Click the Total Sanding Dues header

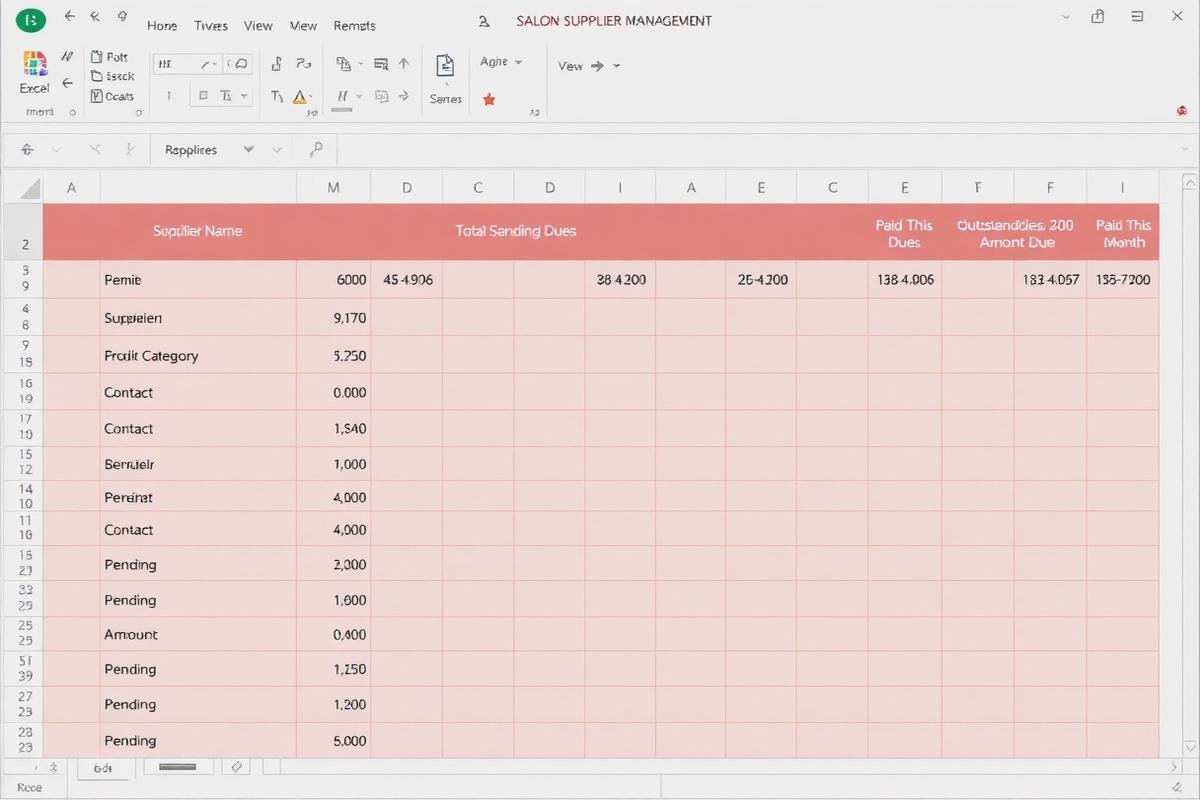tap(516, 231)
